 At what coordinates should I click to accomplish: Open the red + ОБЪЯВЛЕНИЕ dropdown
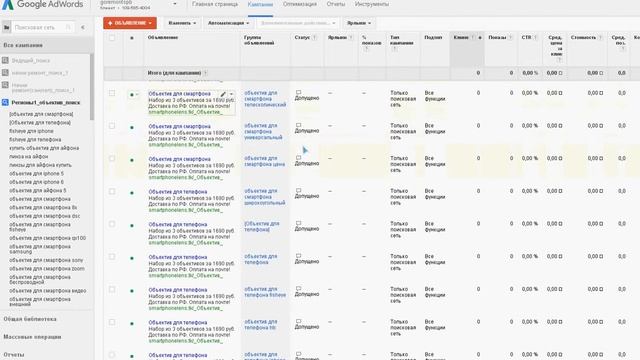click(130, 23)
